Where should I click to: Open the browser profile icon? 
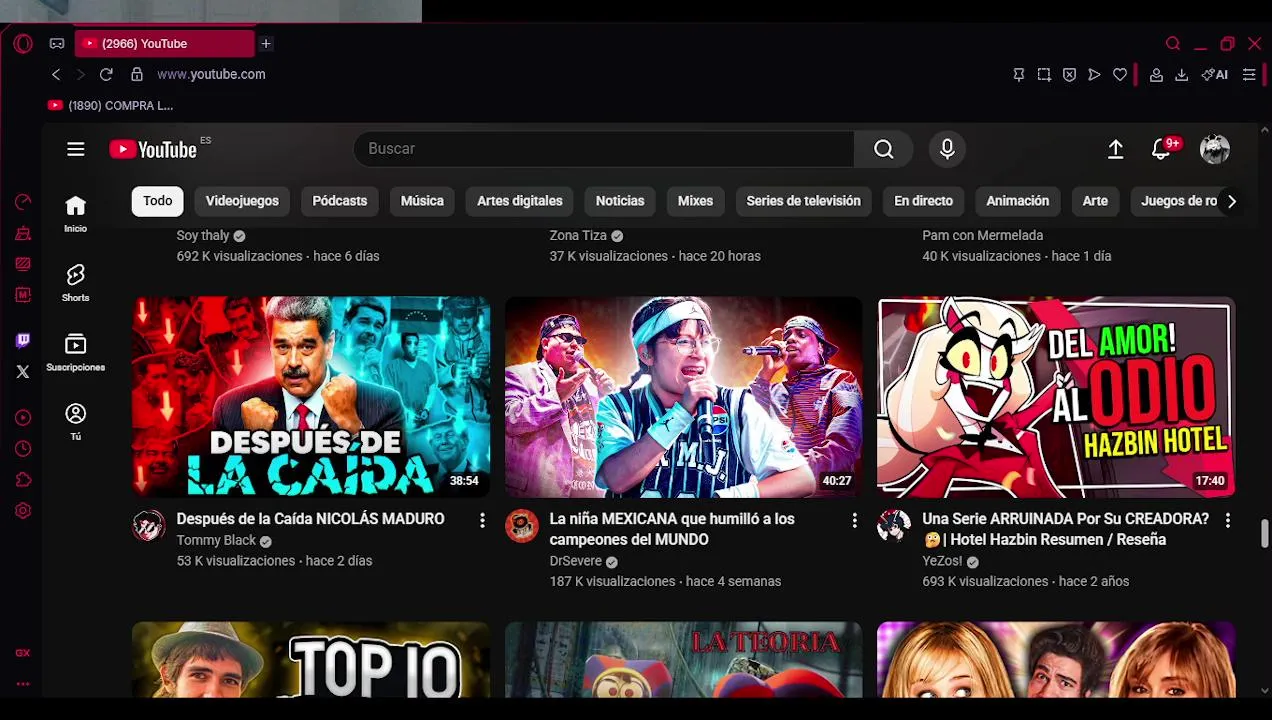pos(1156,75)
